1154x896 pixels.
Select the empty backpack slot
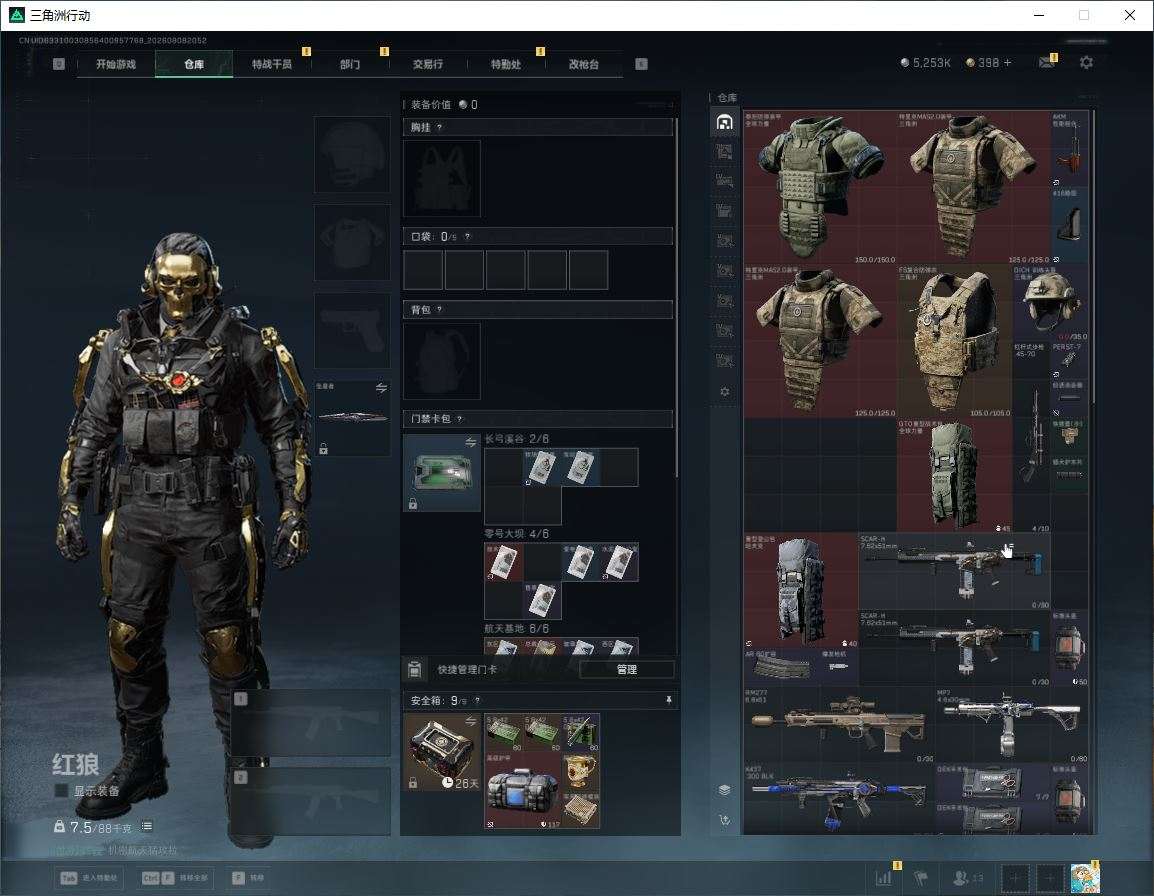pos(442,361)
